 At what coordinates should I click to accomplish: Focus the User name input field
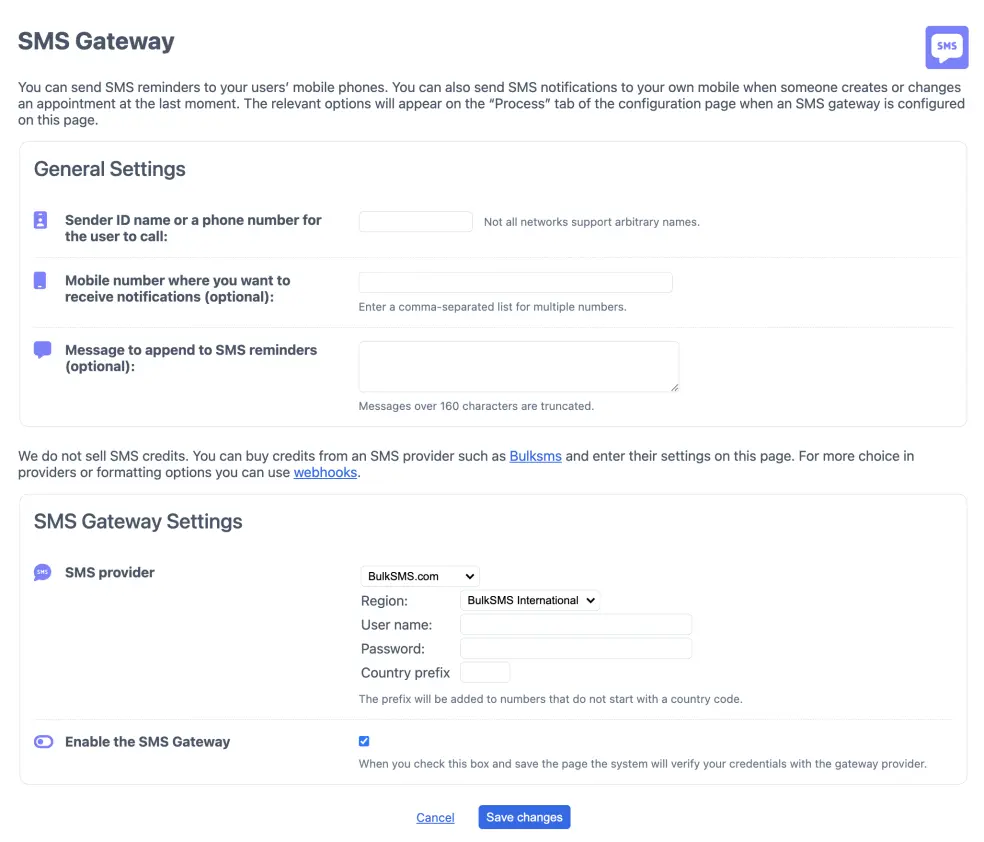[575, 624]
